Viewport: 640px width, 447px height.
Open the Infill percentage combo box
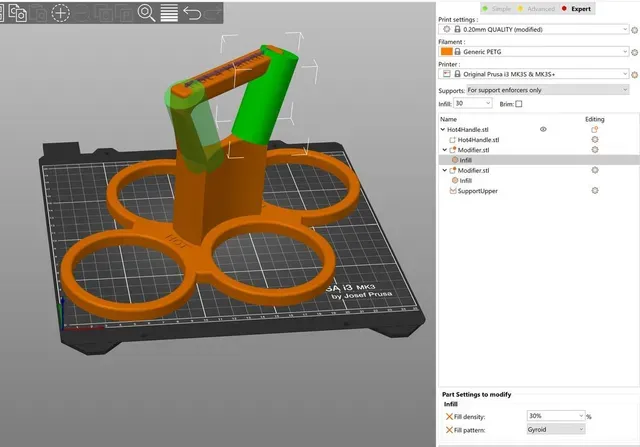point(473,103)
